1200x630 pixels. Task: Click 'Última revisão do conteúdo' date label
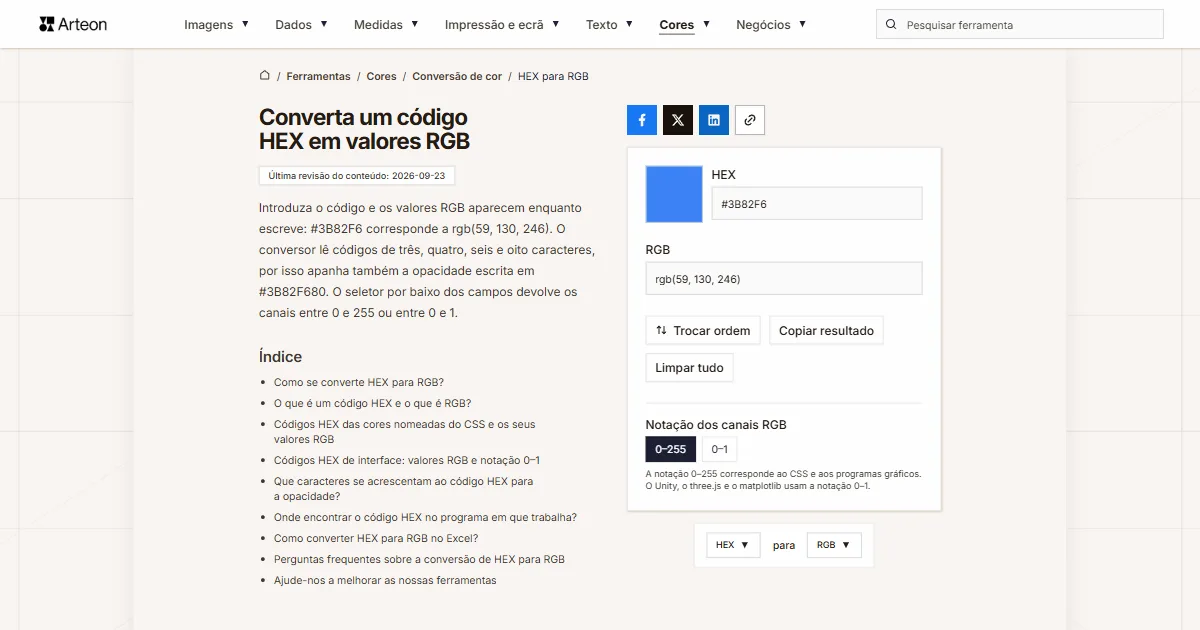(357, 175)
